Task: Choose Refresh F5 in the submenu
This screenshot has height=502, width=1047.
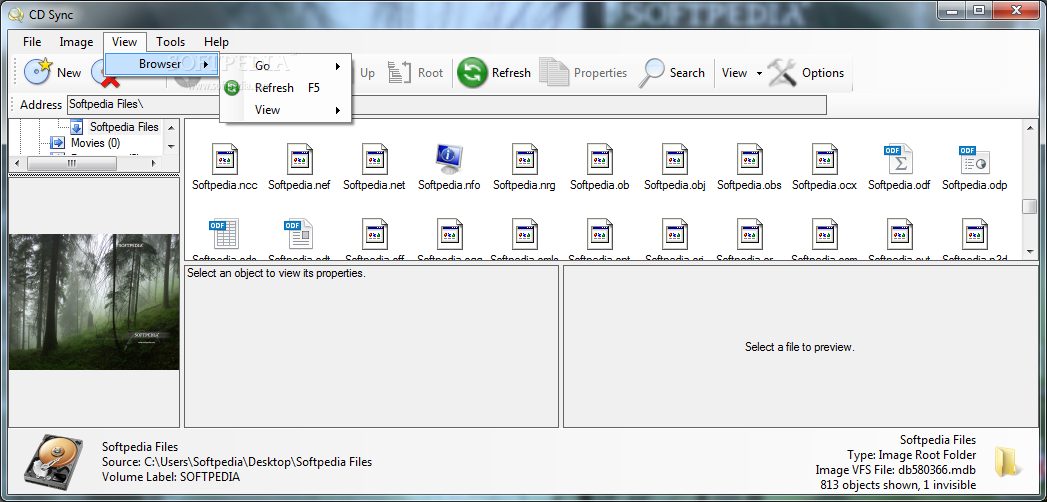Action: (x=286, y=87)
